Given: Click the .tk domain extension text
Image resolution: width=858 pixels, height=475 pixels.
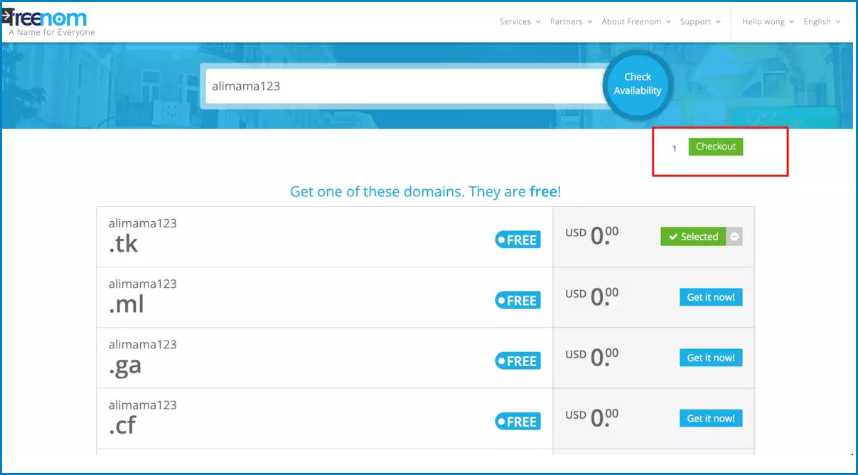Looking at the screenshot, I should pos(123,244).
